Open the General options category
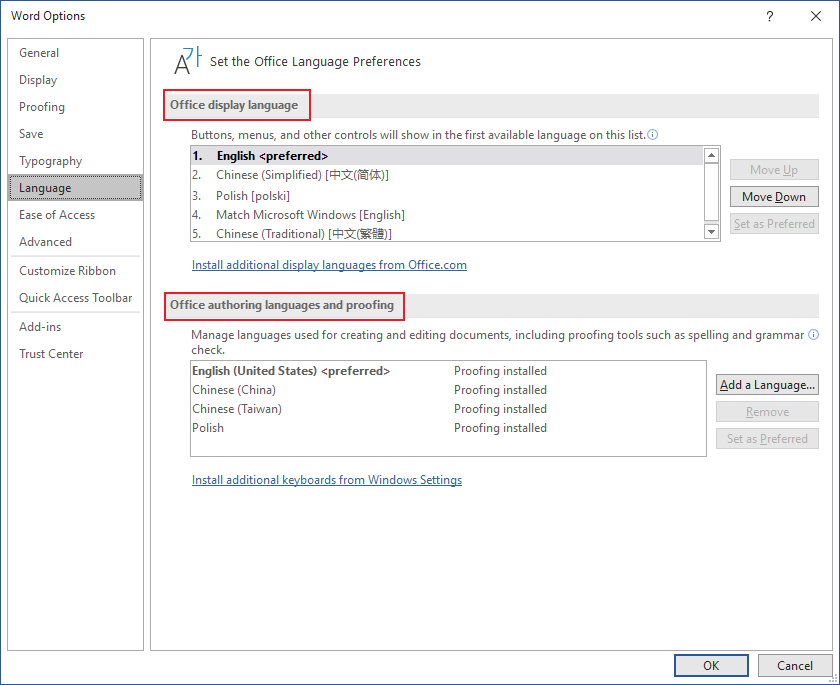Image resolution: width=840 pixels, height=685 pixels. point(76,53)
